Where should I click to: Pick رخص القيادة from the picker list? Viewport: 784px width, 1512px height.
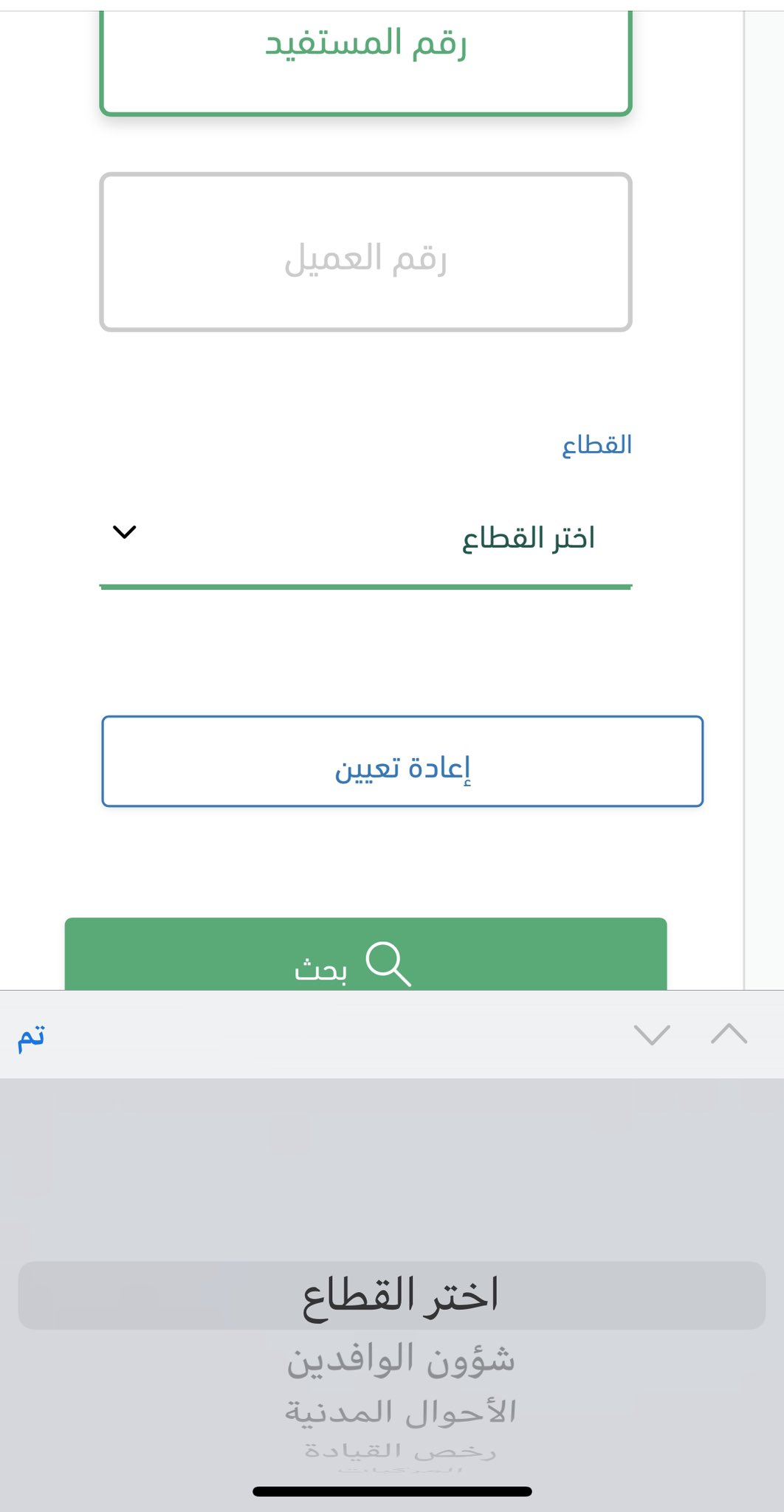click(x=400, y=1451)
